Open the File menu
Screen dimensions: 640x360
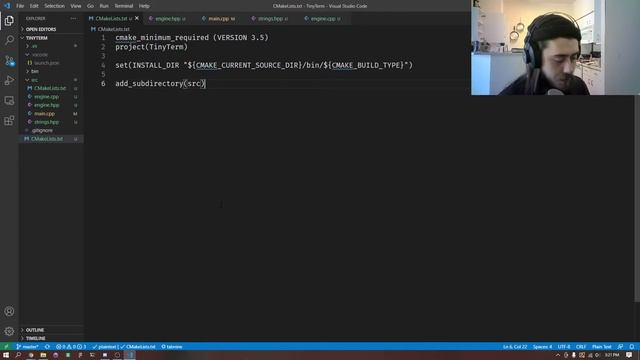[x=20, y=6]
